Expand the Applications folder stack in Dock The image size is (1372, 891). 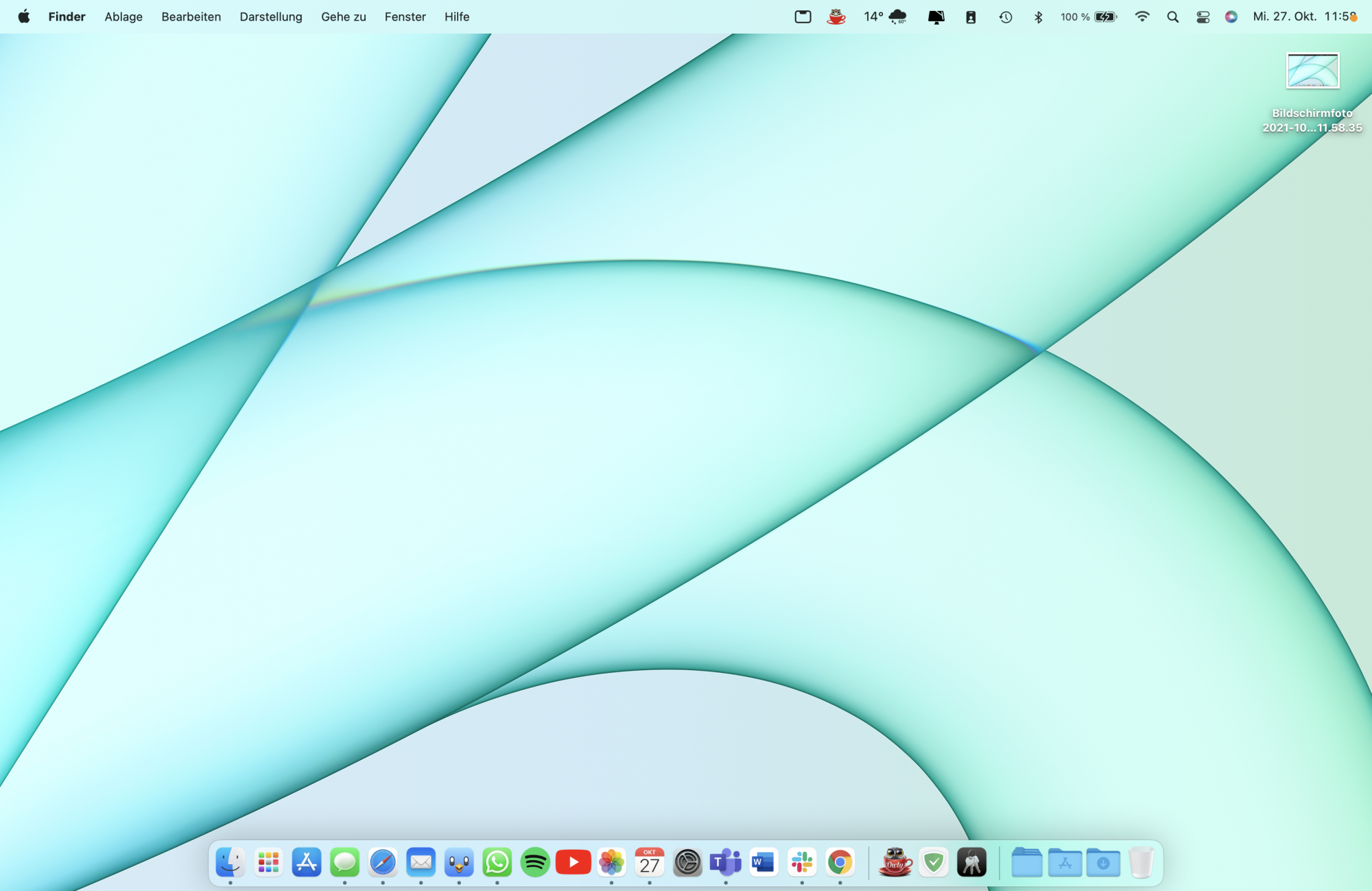point(1065,862)
